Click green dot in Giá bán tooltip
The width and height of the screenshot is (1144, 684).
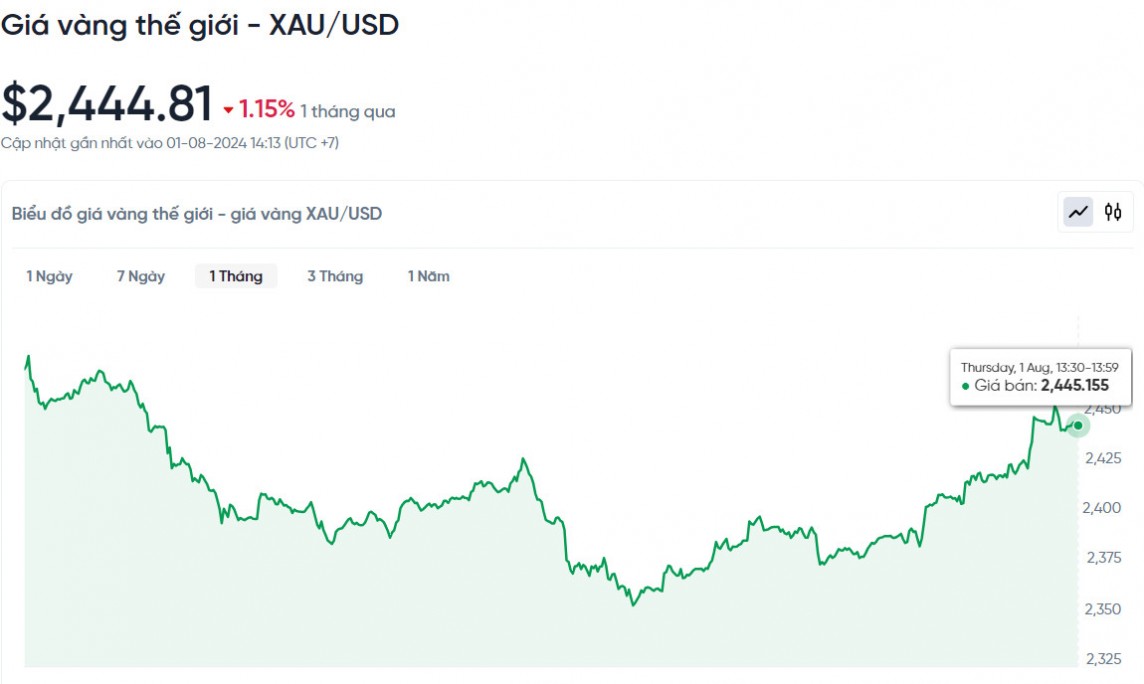click(x=965, y=386)
